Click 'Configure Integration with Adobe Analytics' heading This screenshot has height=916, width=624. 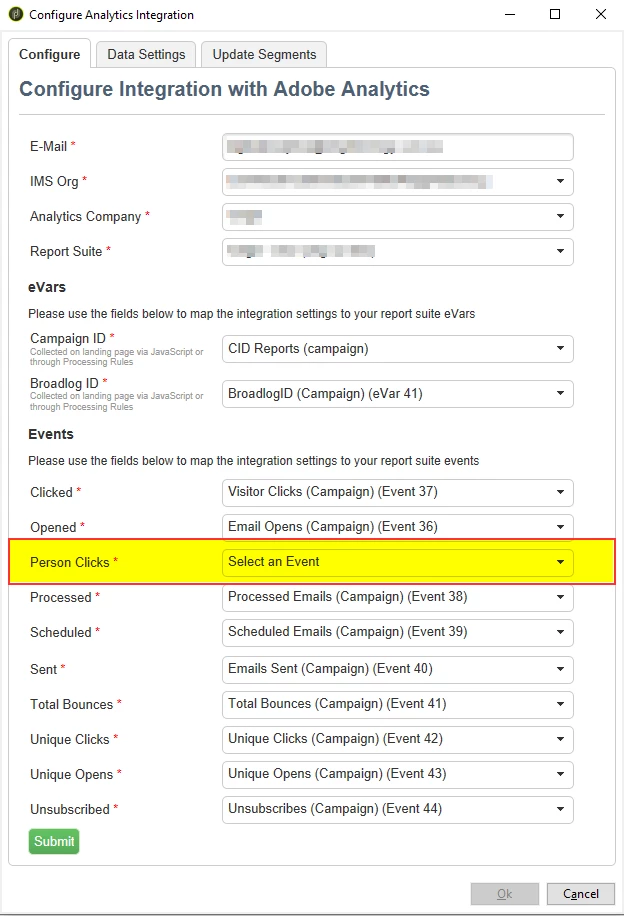tap(224, 89)
